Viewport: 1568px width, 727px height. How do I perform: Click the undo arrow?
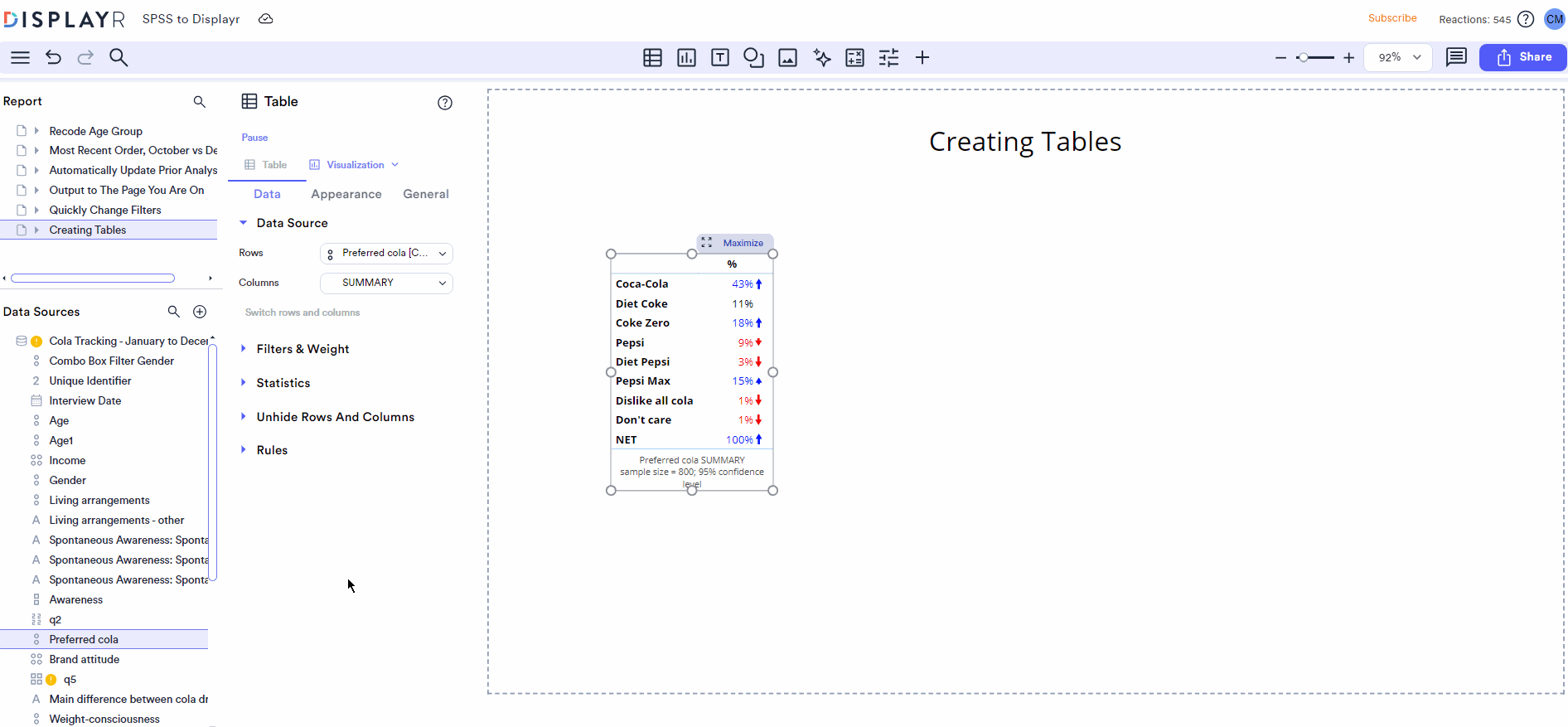[53, 57]
